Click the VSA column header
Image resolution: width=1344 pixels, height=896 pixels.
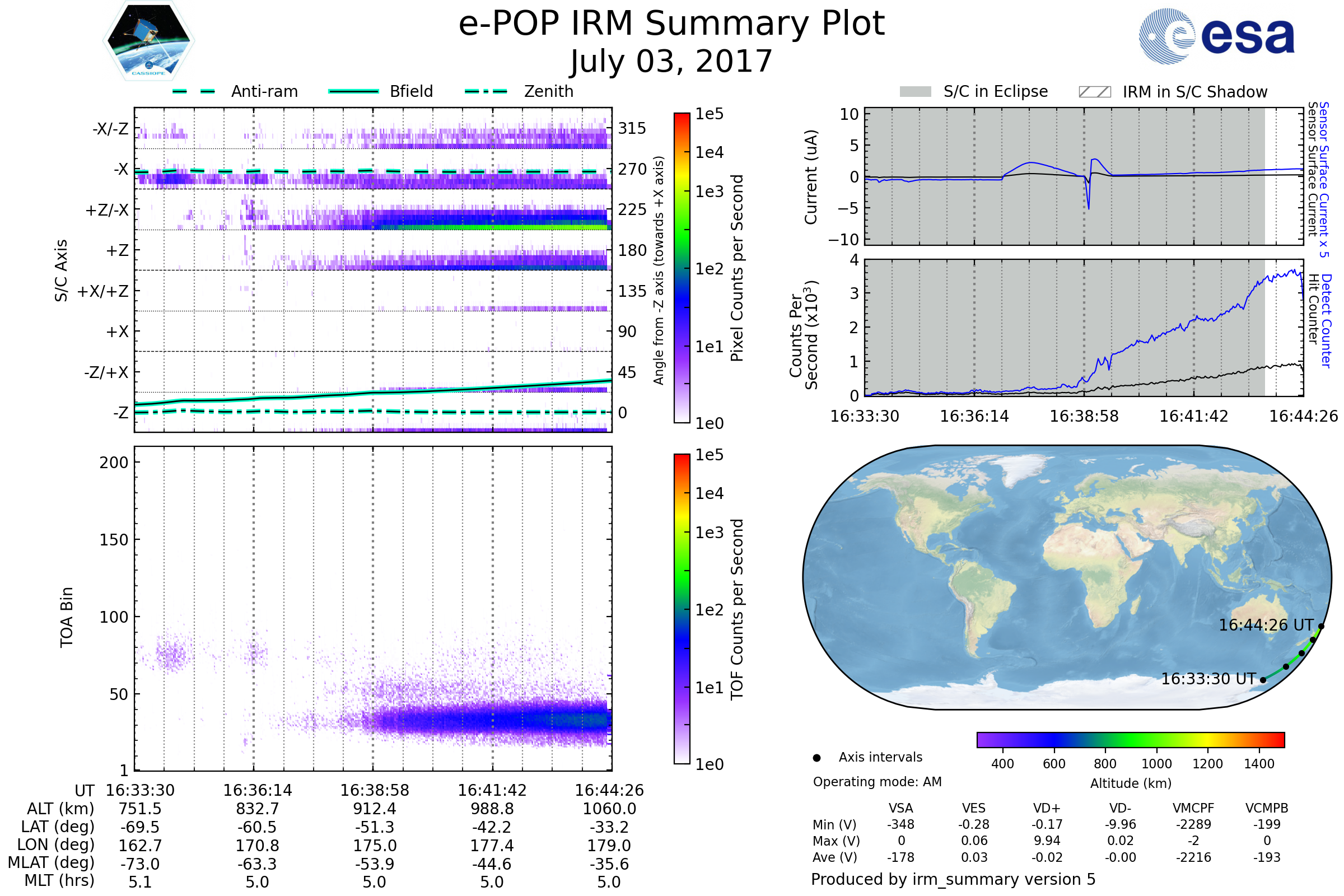(900, 808)
